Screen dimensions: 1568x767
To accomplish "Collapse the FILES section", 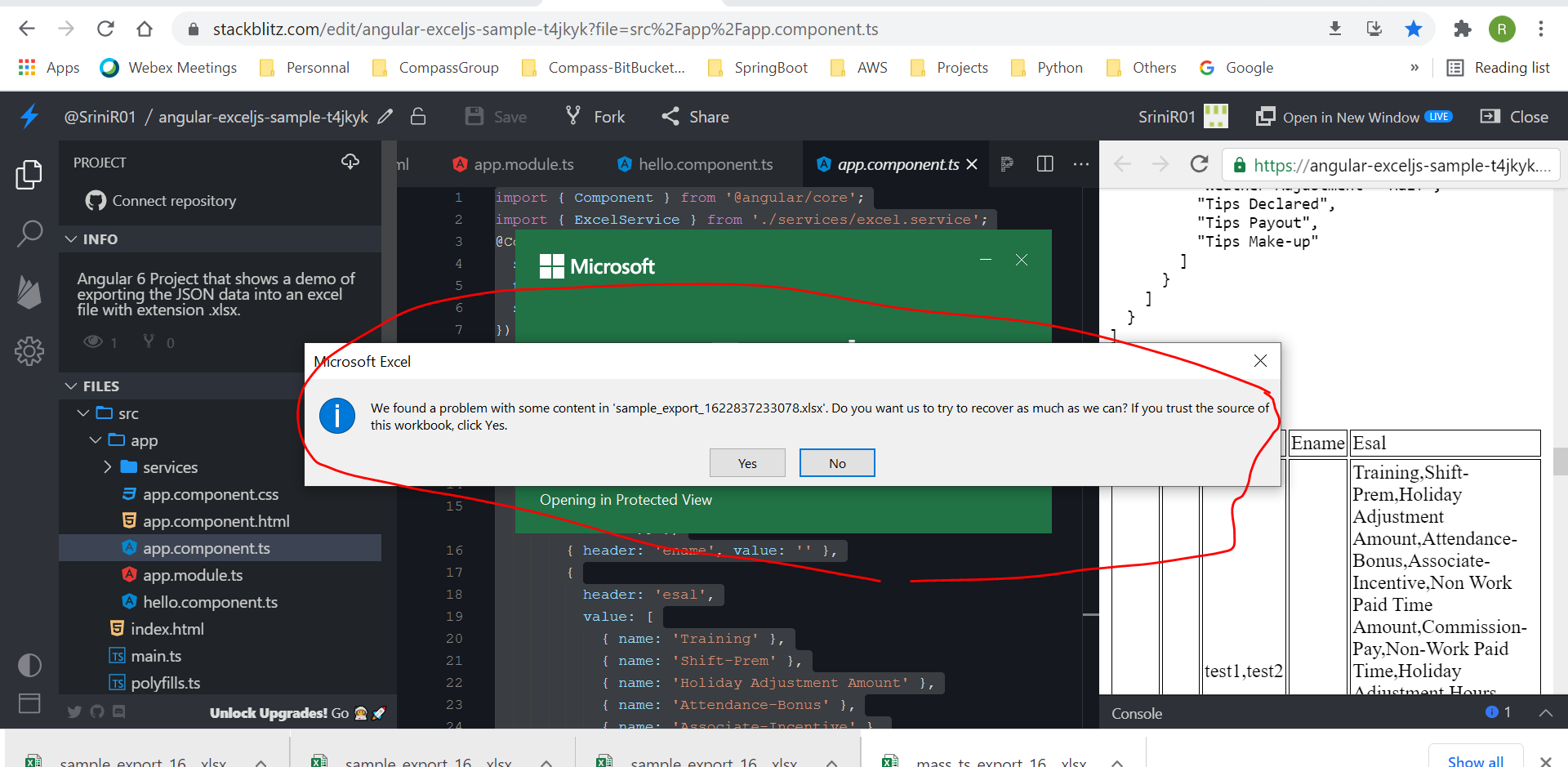I will [x=70, y=386].
